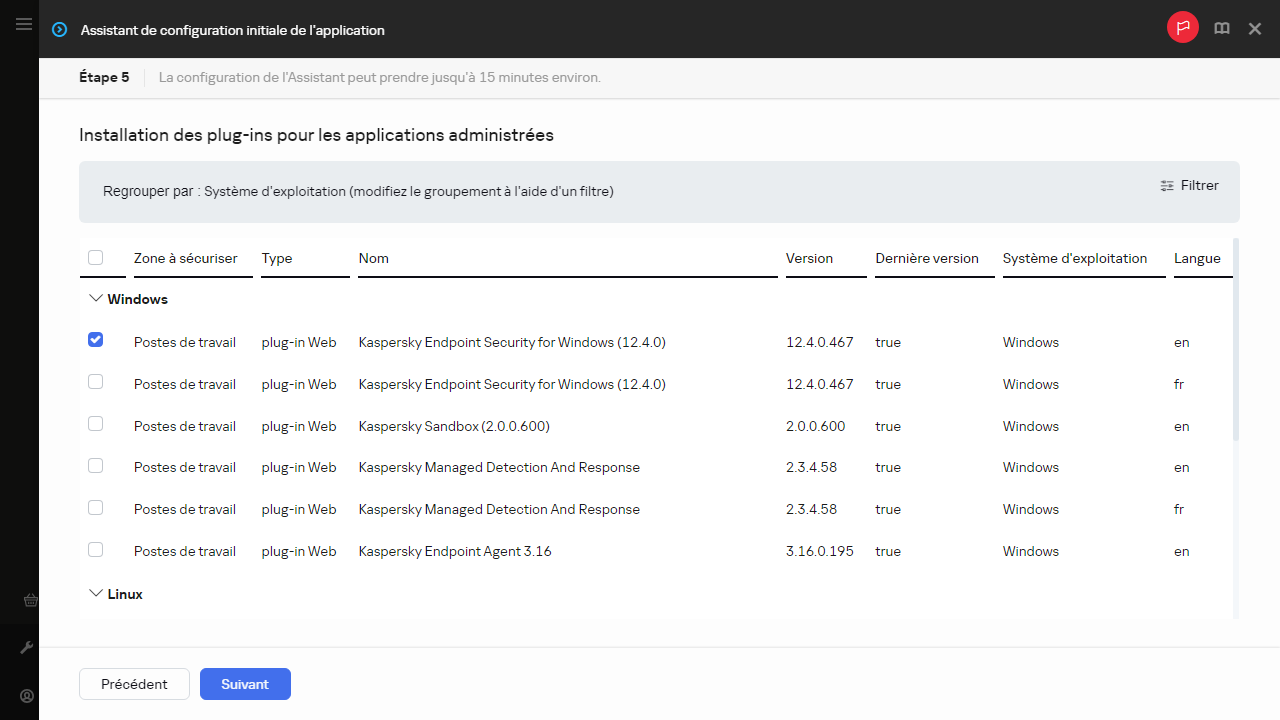Check the Kaspersky Sandbox (2.0.0.600) plug-in
The height and width of the screenshot is (720, 1280).
tap(96, 424)
